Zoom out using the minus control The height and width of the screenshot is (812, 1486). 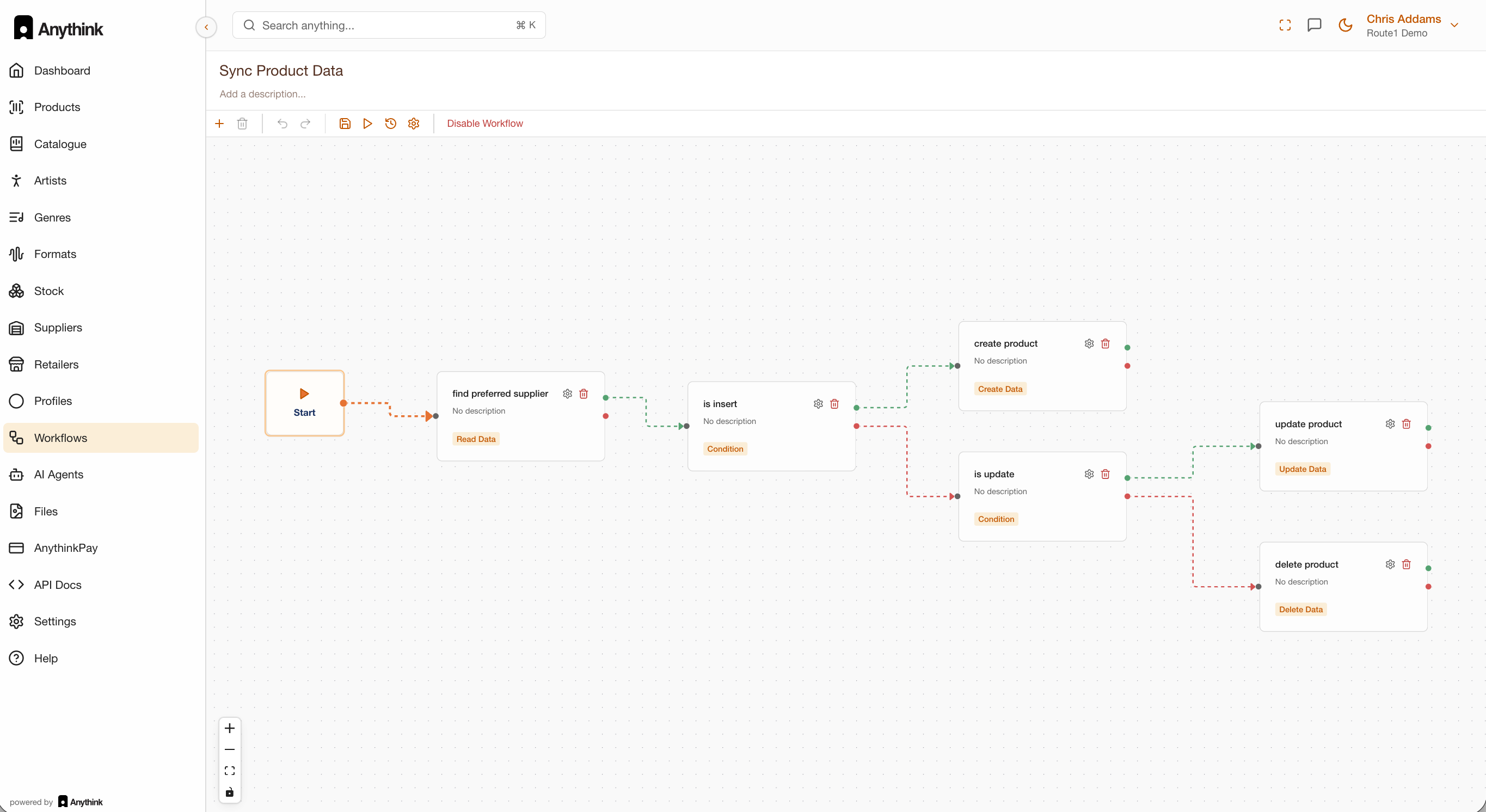230,749
